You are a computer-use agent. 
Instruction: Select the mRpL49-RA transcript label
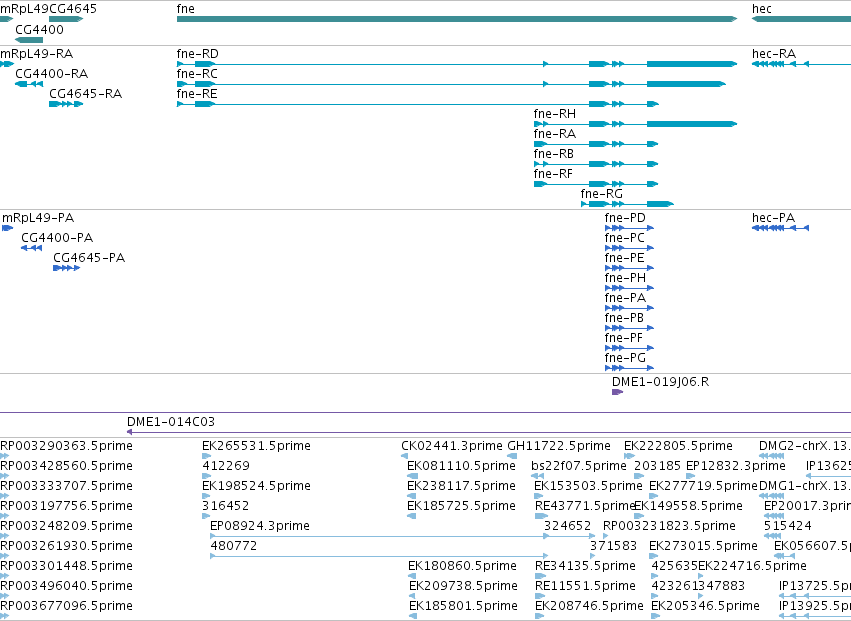(36, 54)
